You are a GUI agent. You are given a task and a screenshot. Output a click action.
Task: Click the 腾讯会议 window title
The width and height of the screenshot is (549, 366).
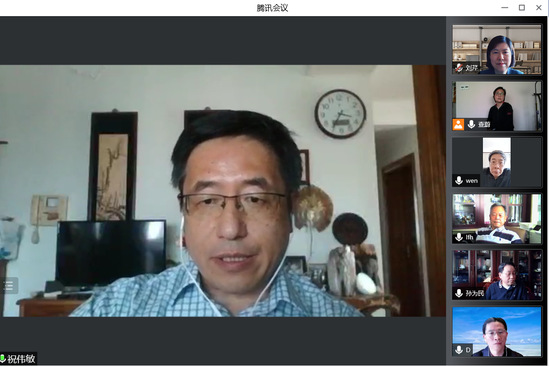272,8
